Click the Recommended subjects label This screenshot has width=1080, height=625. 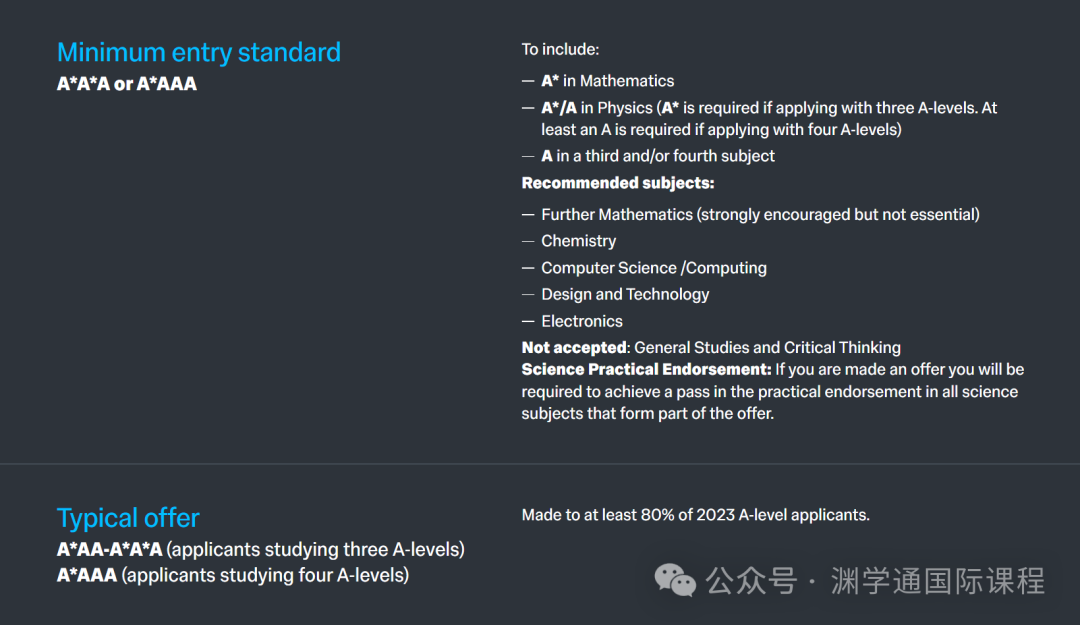point(618,183)
